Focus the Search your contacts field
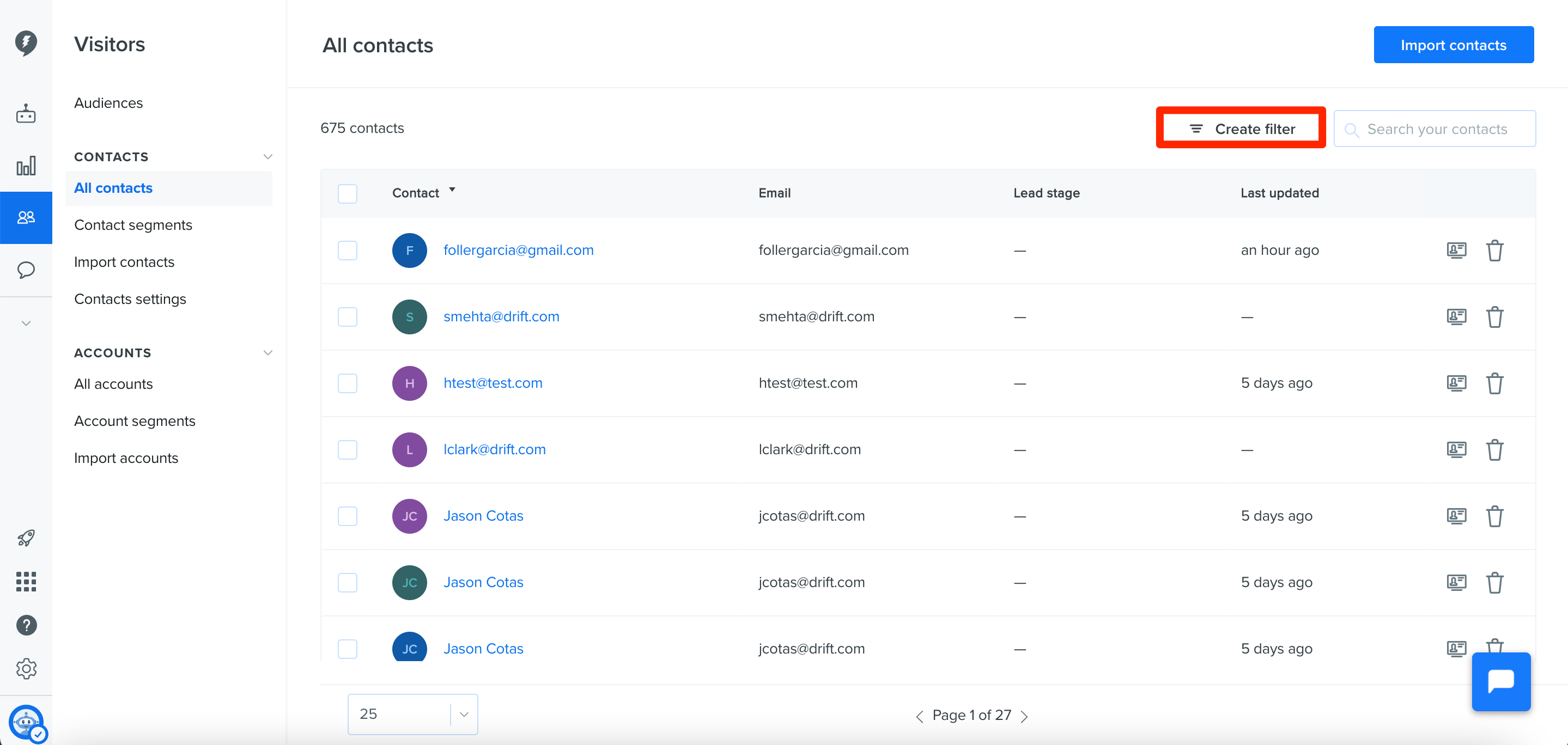 point(1435,129)
